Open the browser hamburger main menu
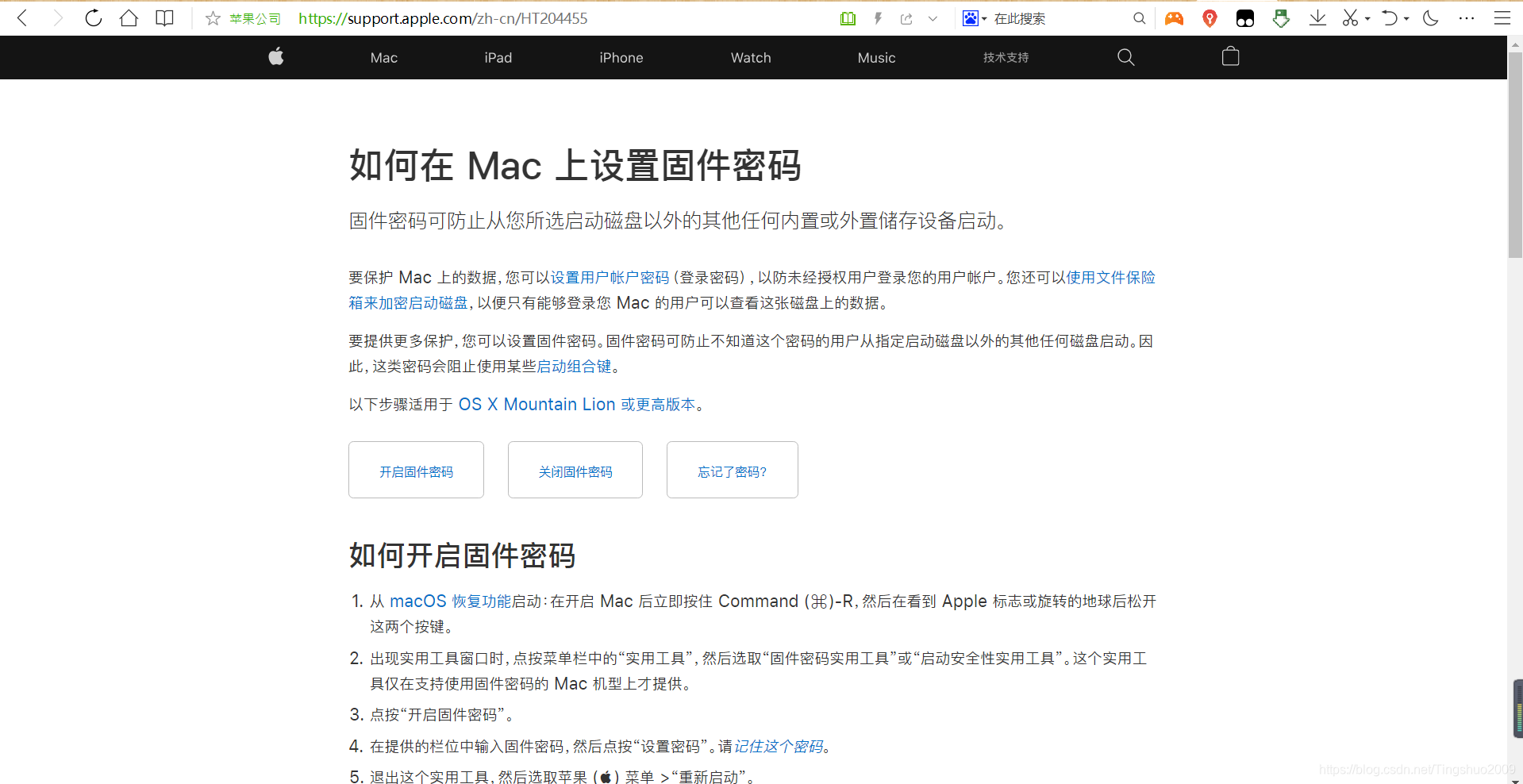1523x784 pixels. (1502, 18)
